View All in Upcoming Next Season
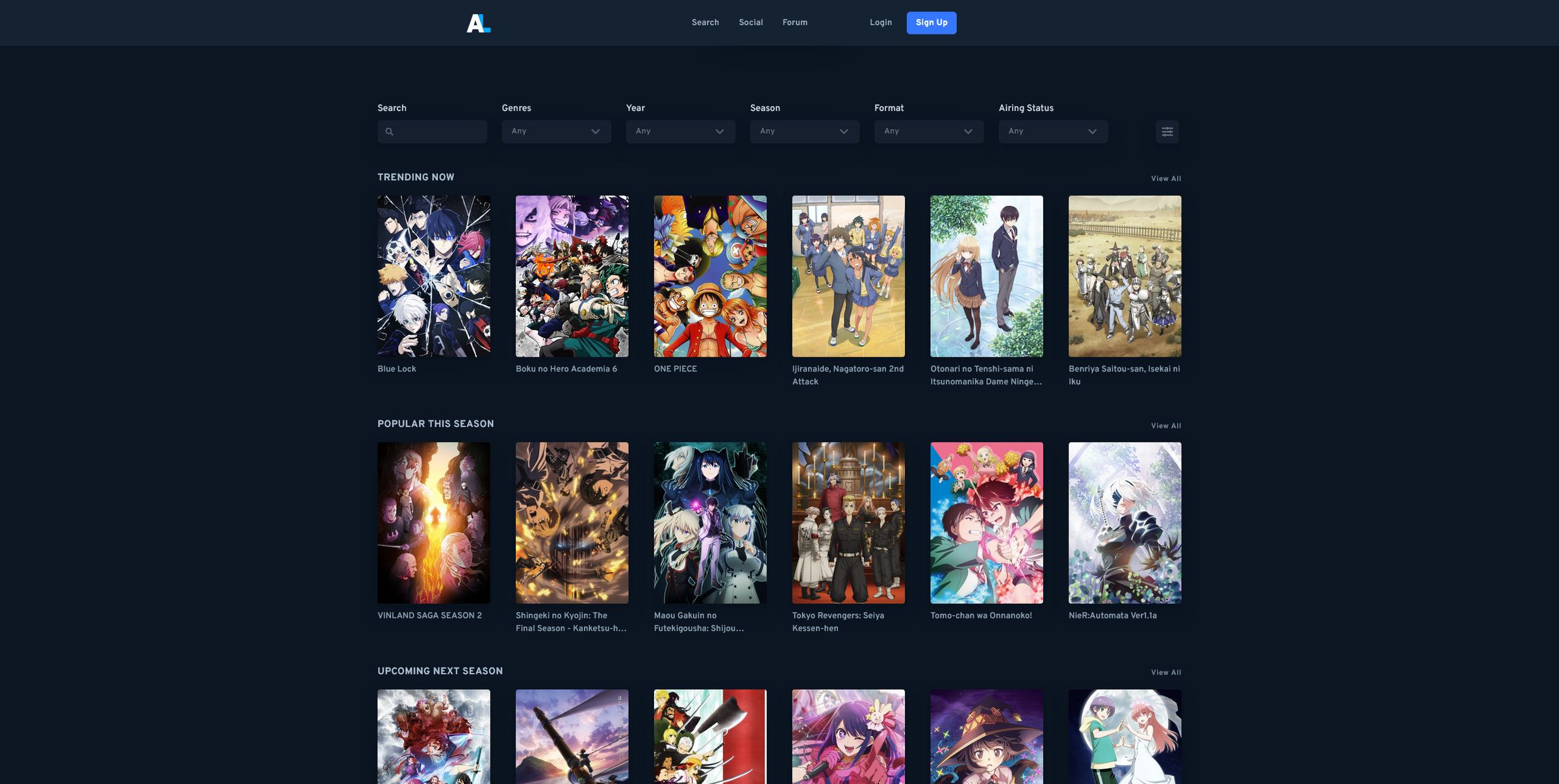The image size is (1559, 784). [x=1166, y=673]
